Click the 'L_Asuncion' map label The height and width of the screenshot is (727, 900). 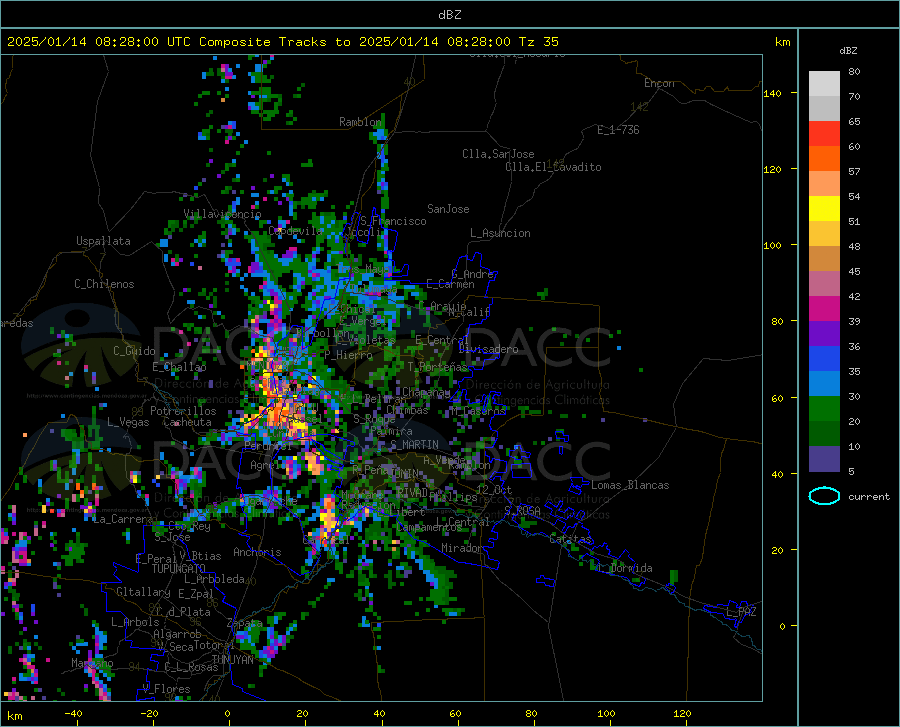coord(501,233)
